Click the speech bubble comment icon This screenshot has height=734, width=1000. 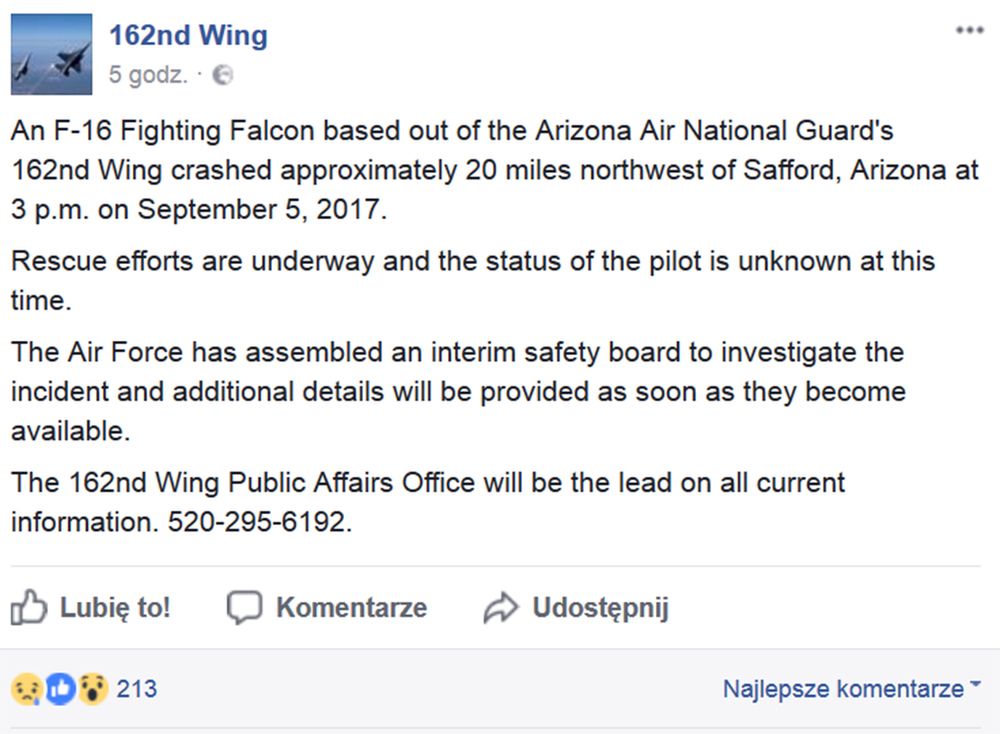[x=244, y=607]
